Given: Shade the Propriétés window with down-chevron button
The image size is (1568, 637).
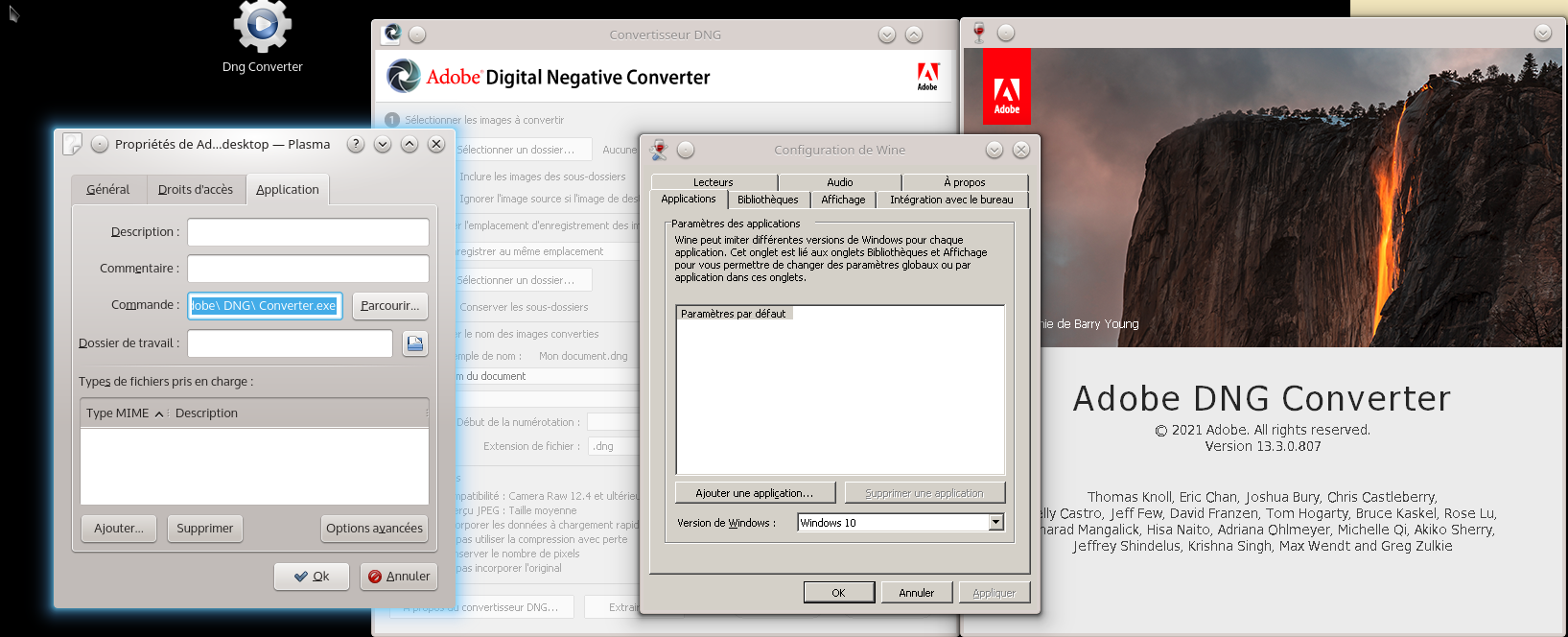Looking at the screenshot, I should tap(383, 144).
